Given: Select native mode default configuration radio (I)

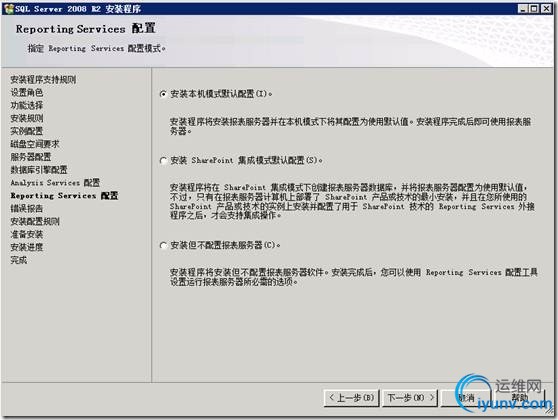Looking at the screenshot, I should [x=163, y=94].
